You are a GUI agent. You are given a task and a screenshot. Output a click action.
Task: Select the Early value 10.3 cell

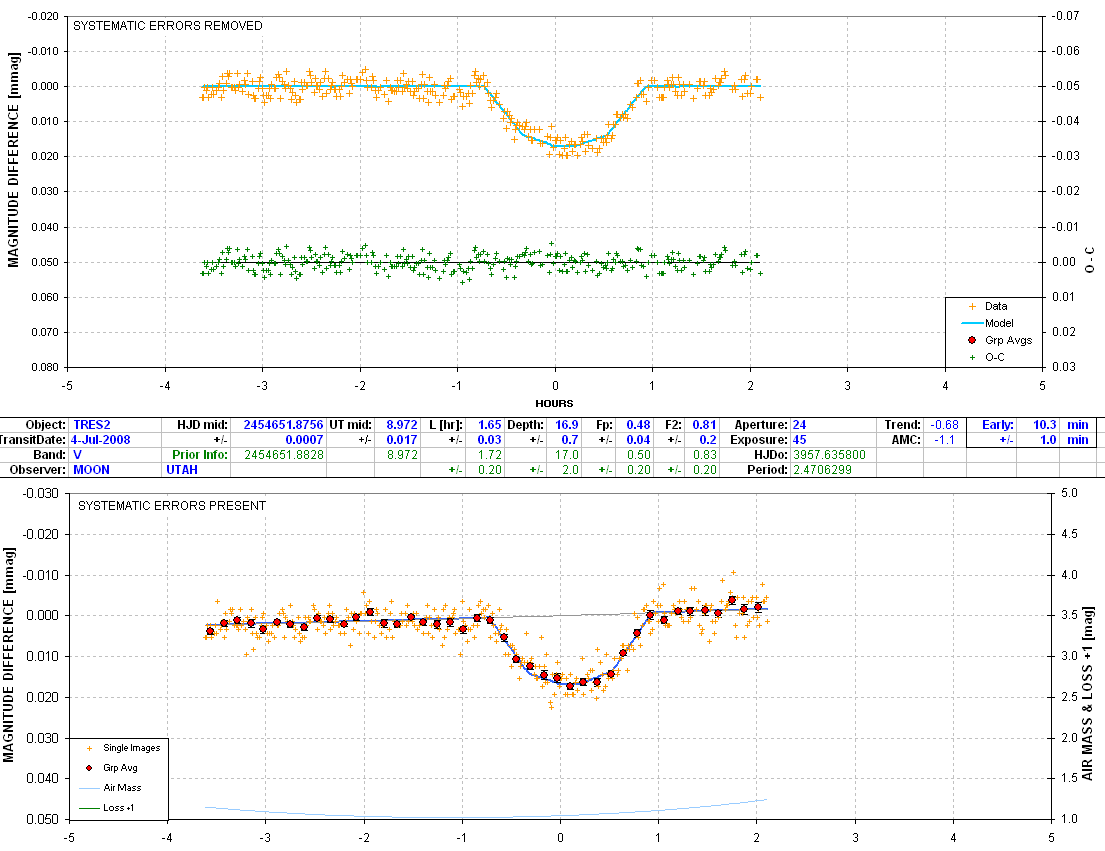click(1043, 425)
